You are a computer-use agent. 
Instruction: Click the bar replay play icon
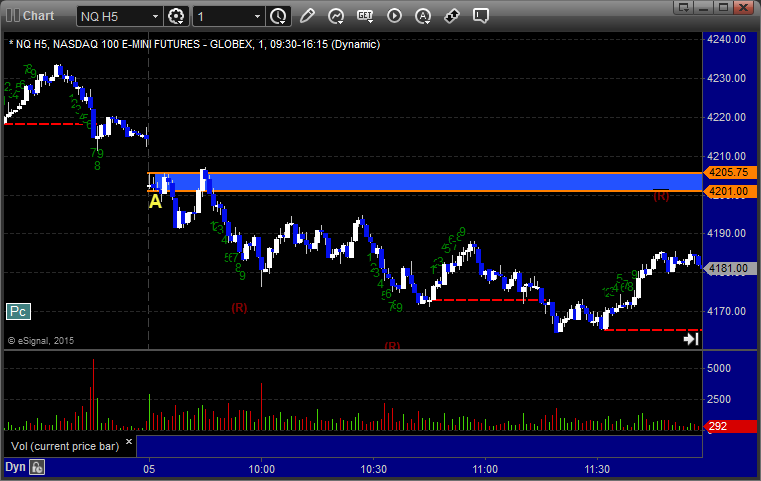394,16
